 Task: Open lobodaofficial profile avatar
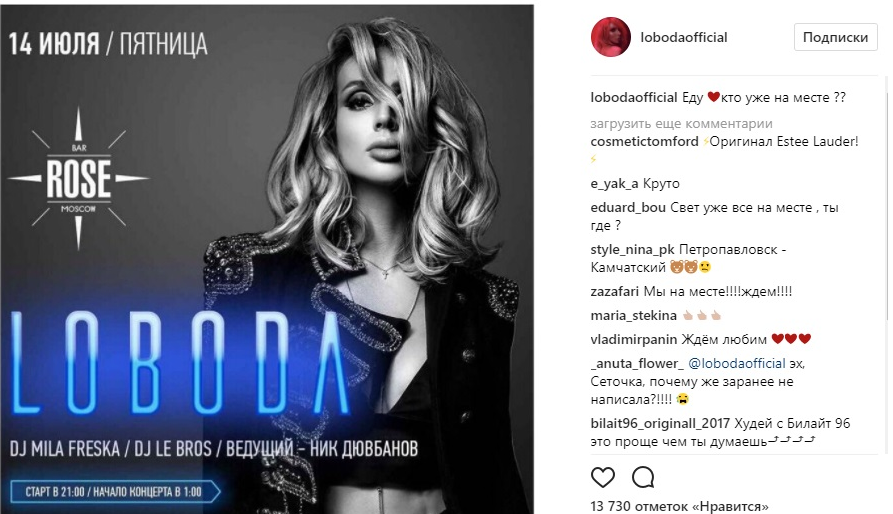point(611,38)
